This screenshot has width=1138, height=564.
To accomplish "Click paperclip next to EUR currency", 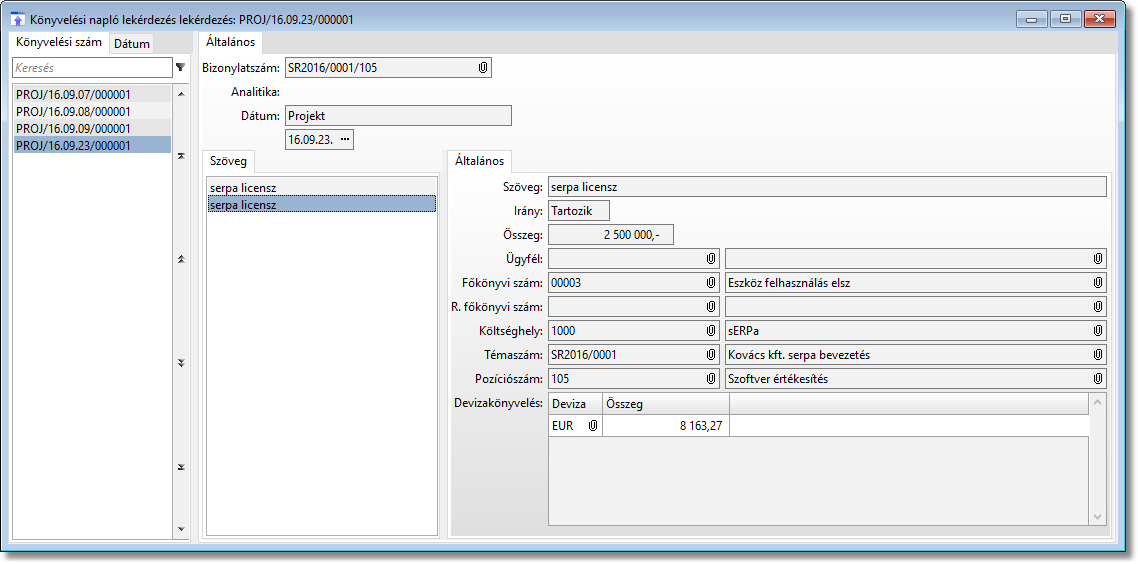I will tap(592, 426).
